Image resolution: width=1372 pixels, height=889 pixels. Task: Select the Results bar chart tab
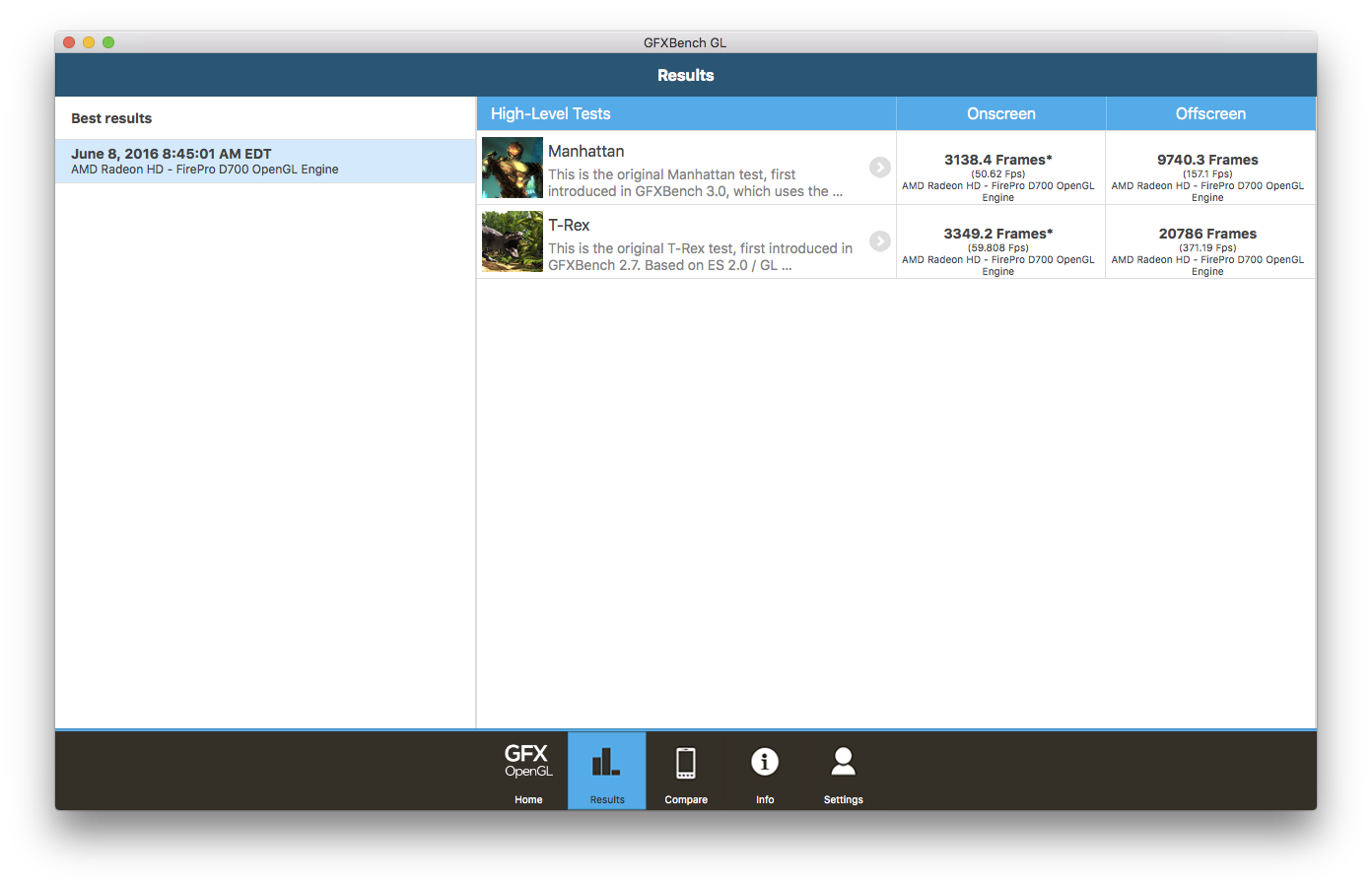click(607, 771)
